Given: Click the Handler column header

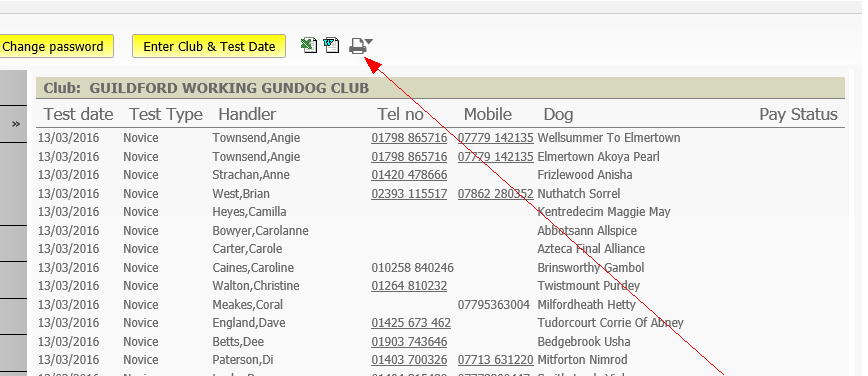Looking at the screenshot, I should (247, 115).
